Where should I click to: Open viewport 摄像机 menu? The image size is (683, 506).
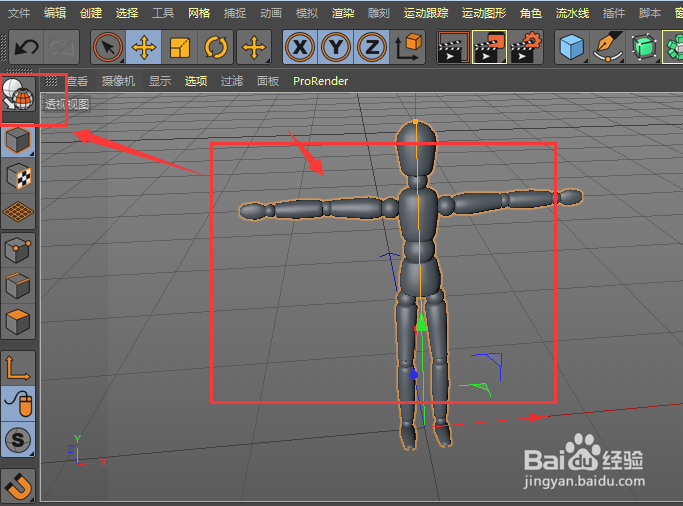point(118,81)
